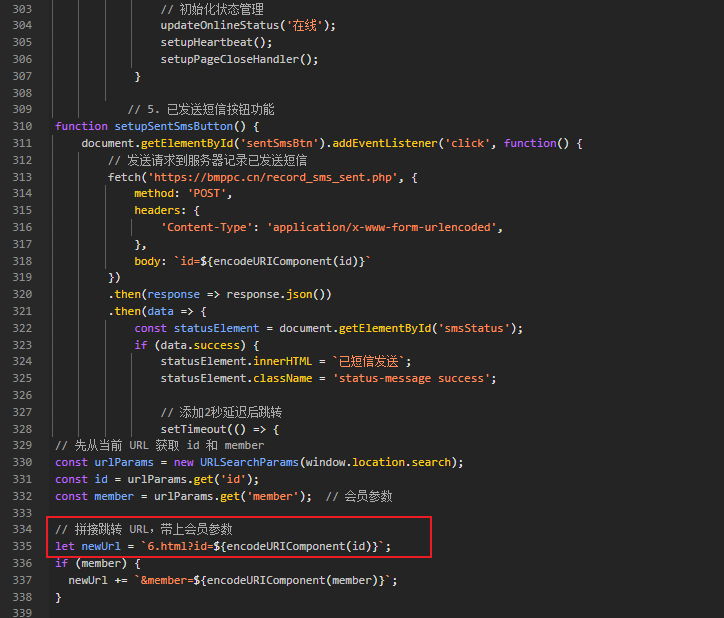Click line number 303 in the gutter
The image size is (724, 618).
click(x=22, y=9)
